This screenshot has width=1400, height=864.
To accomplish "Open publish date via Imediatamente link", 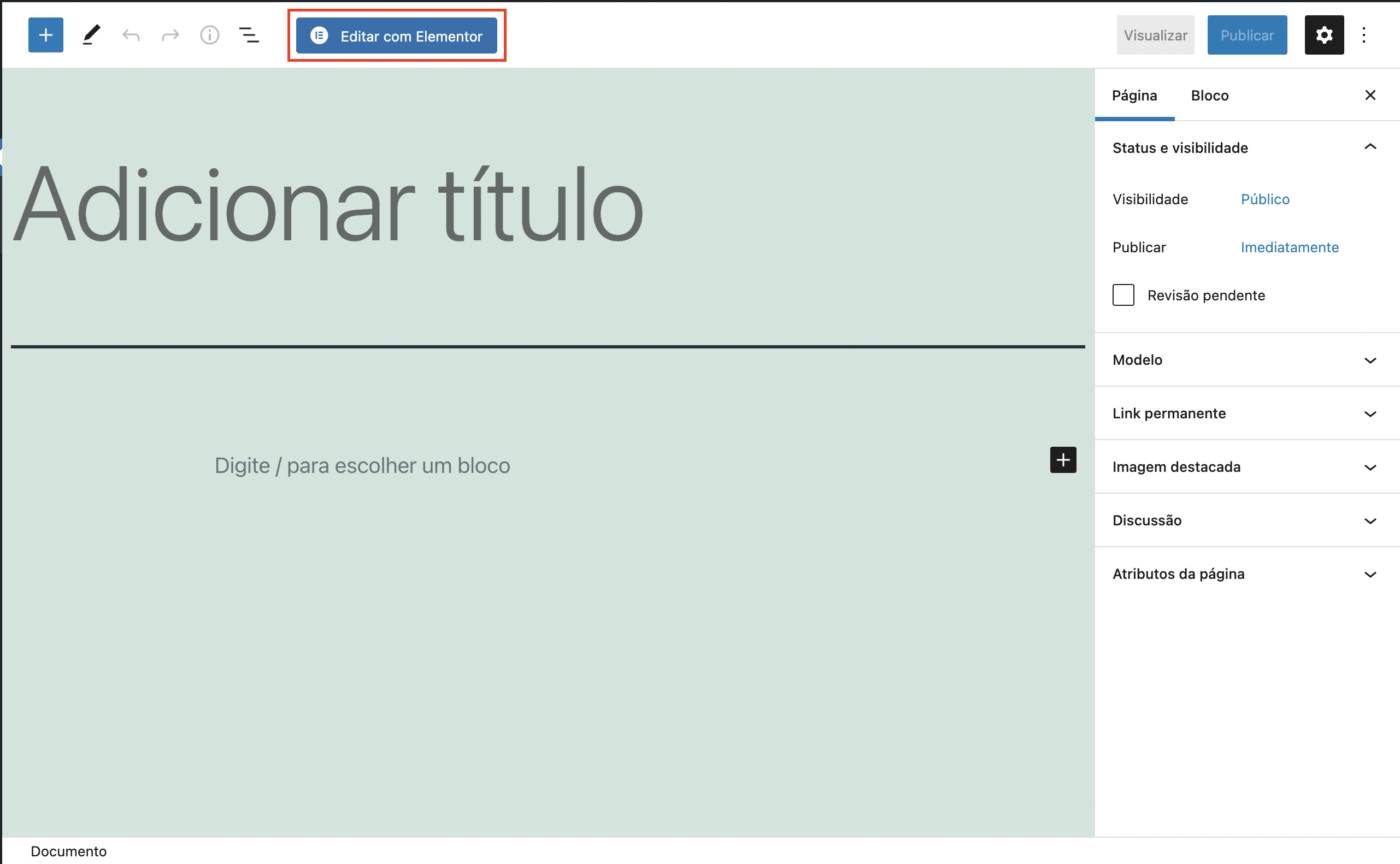I will 1290,247.
